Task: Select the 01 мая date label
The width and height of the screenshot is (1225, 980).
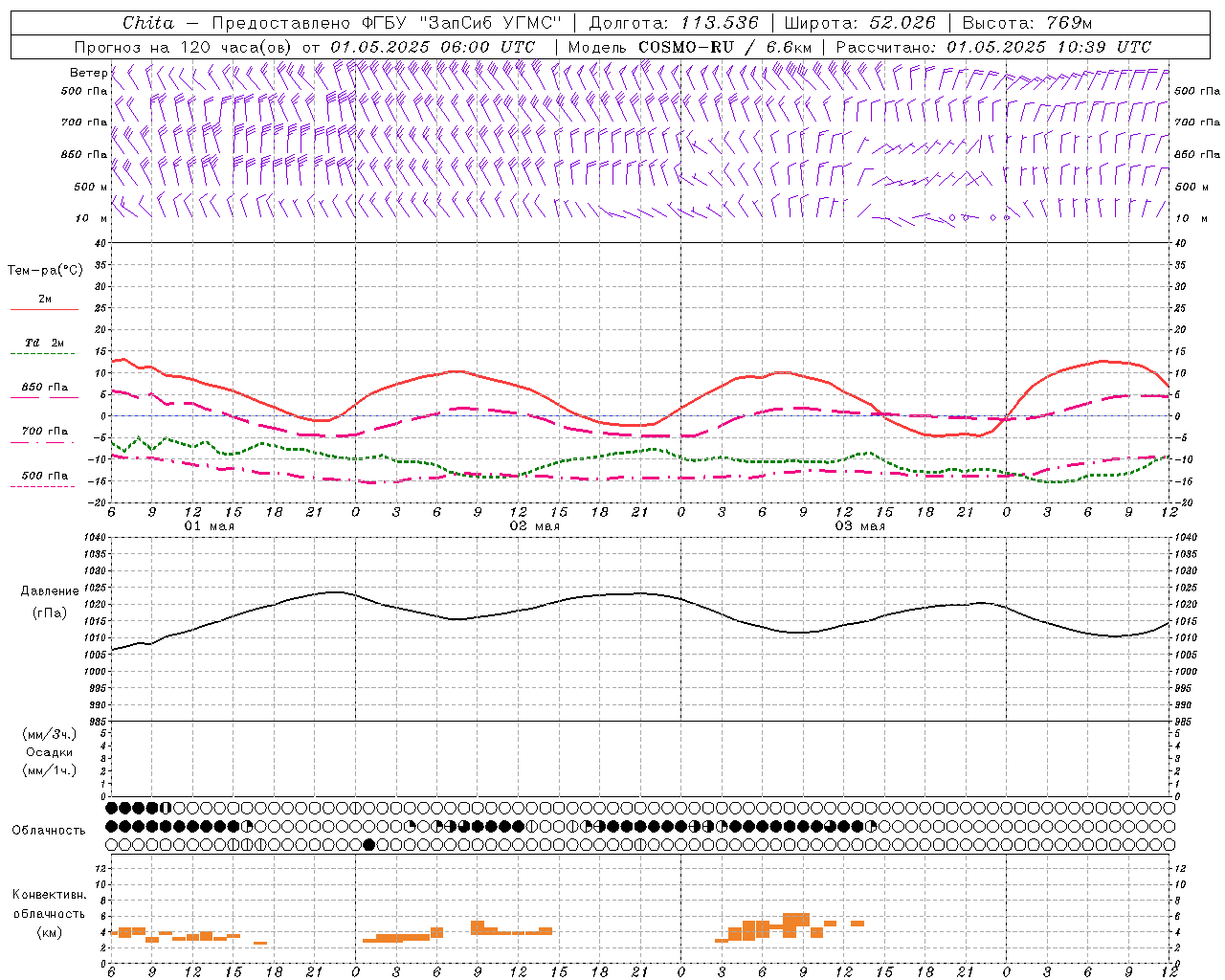Action: pyautogui.click(x=210, y=526)
